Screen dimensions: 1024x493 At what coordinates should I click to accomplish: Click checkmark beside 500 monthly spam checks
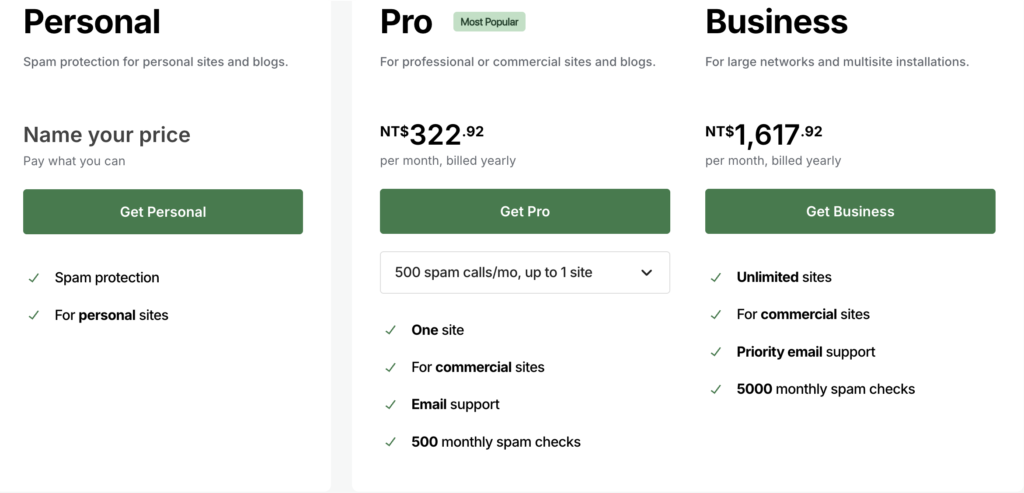391,442
